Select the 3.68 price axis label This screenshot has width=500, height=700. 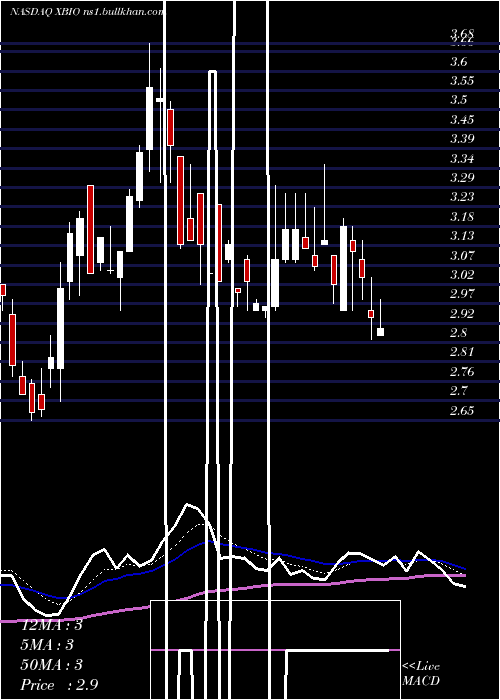(462, 33)
